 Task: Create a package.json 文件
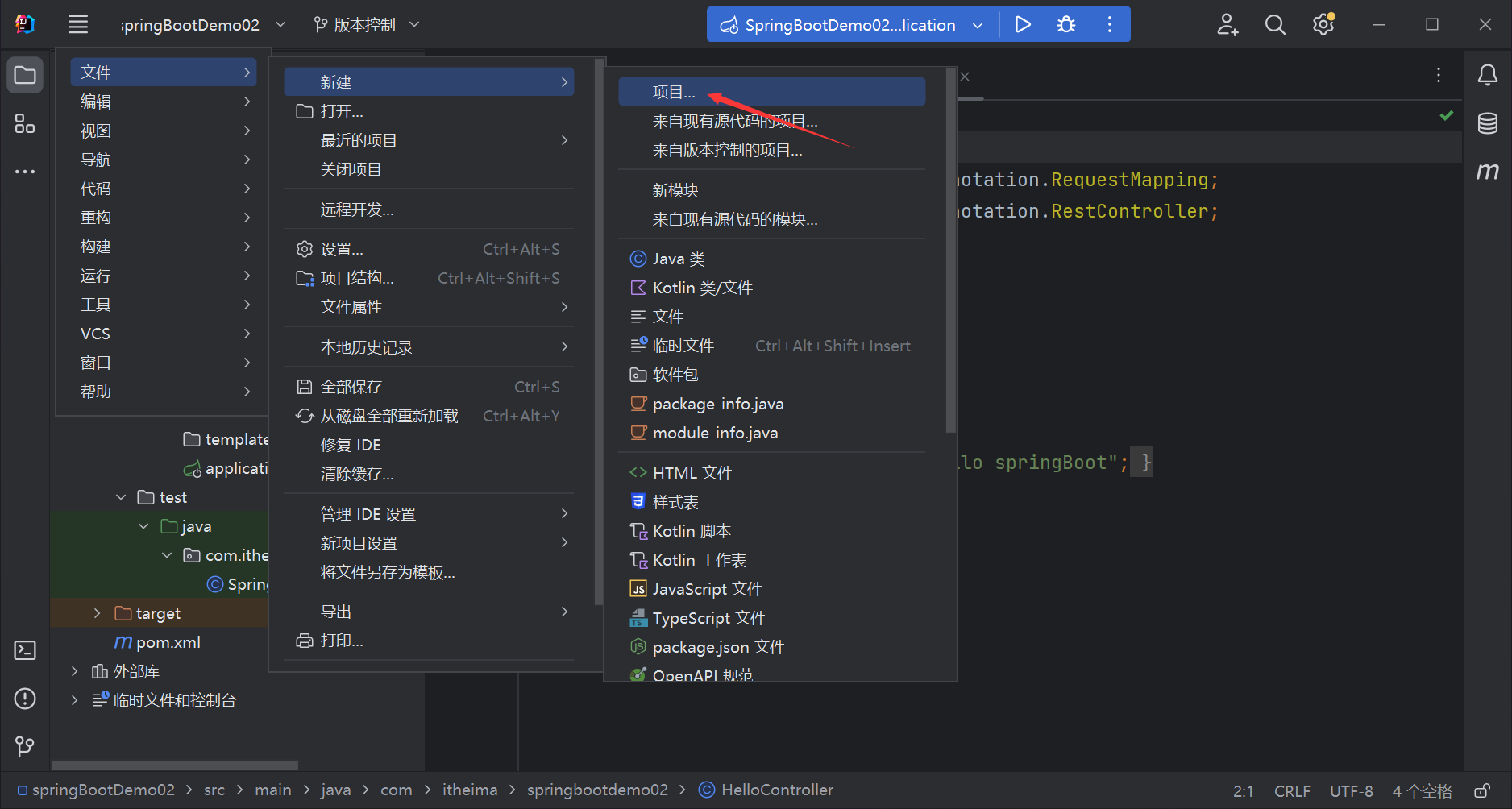[x=772, y=647]
